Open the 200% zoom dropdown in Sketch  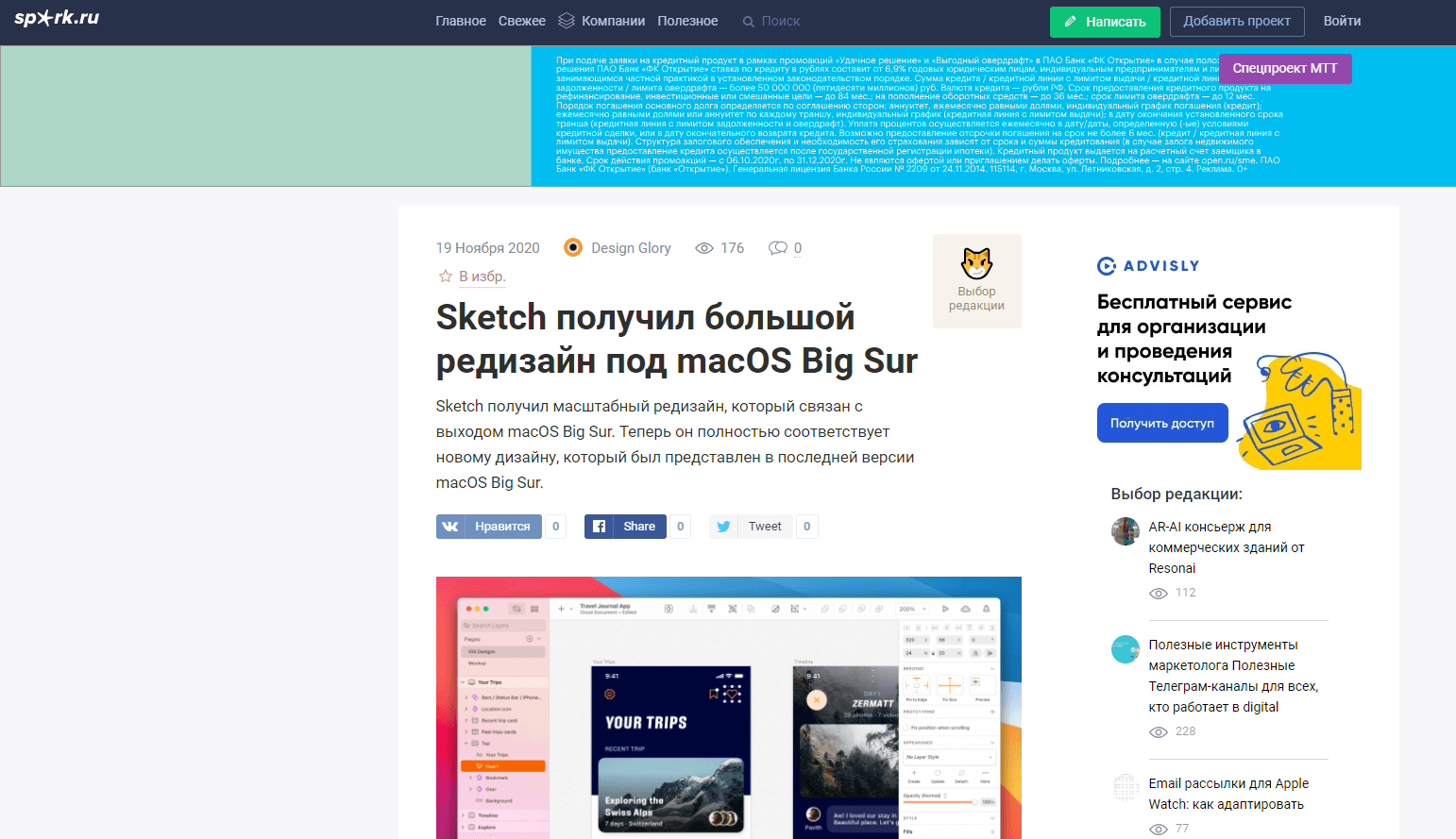point(911,609)
